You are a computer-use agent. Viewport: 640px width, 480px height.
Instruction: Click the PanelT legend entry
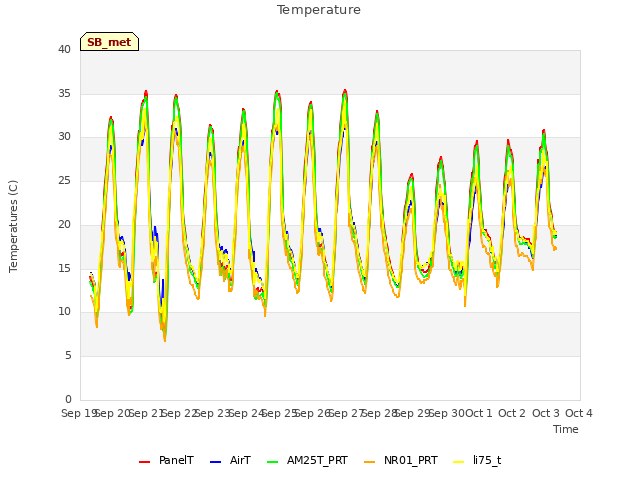point(166,460)
